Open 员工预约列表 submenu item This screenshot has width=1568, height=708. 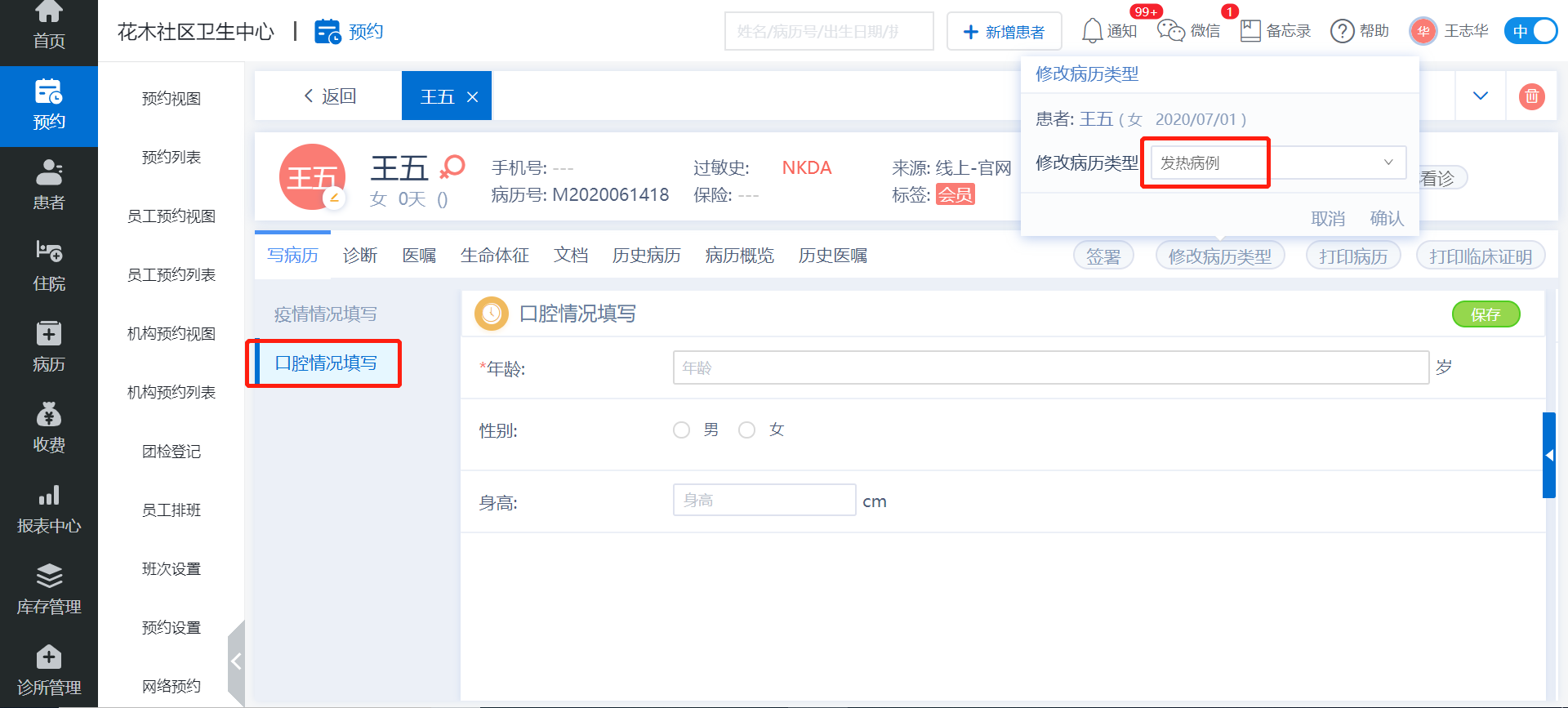click(x=171, y=275)
